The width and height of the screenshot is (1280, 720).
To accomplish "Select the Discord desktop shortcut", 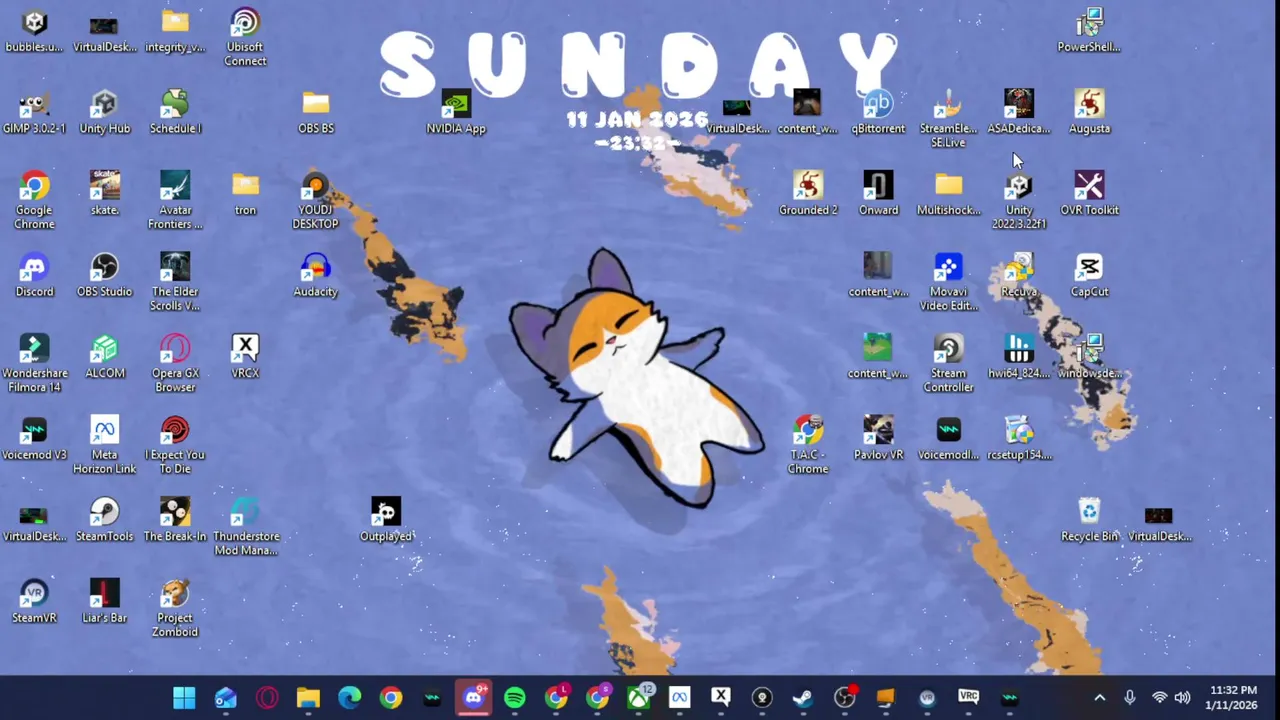I will click(x=34, y=275).
